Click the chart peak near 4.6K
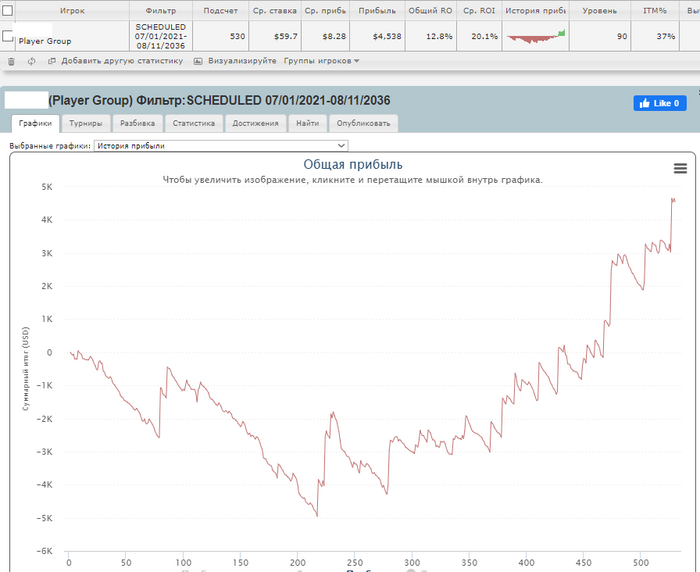This screenshot has width=700, height=572. click(x=673, y=199)
